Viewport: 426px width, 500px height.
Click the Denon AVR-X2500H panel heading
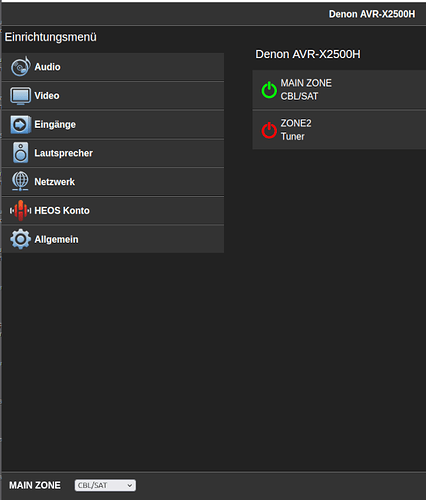click(308, 54)
